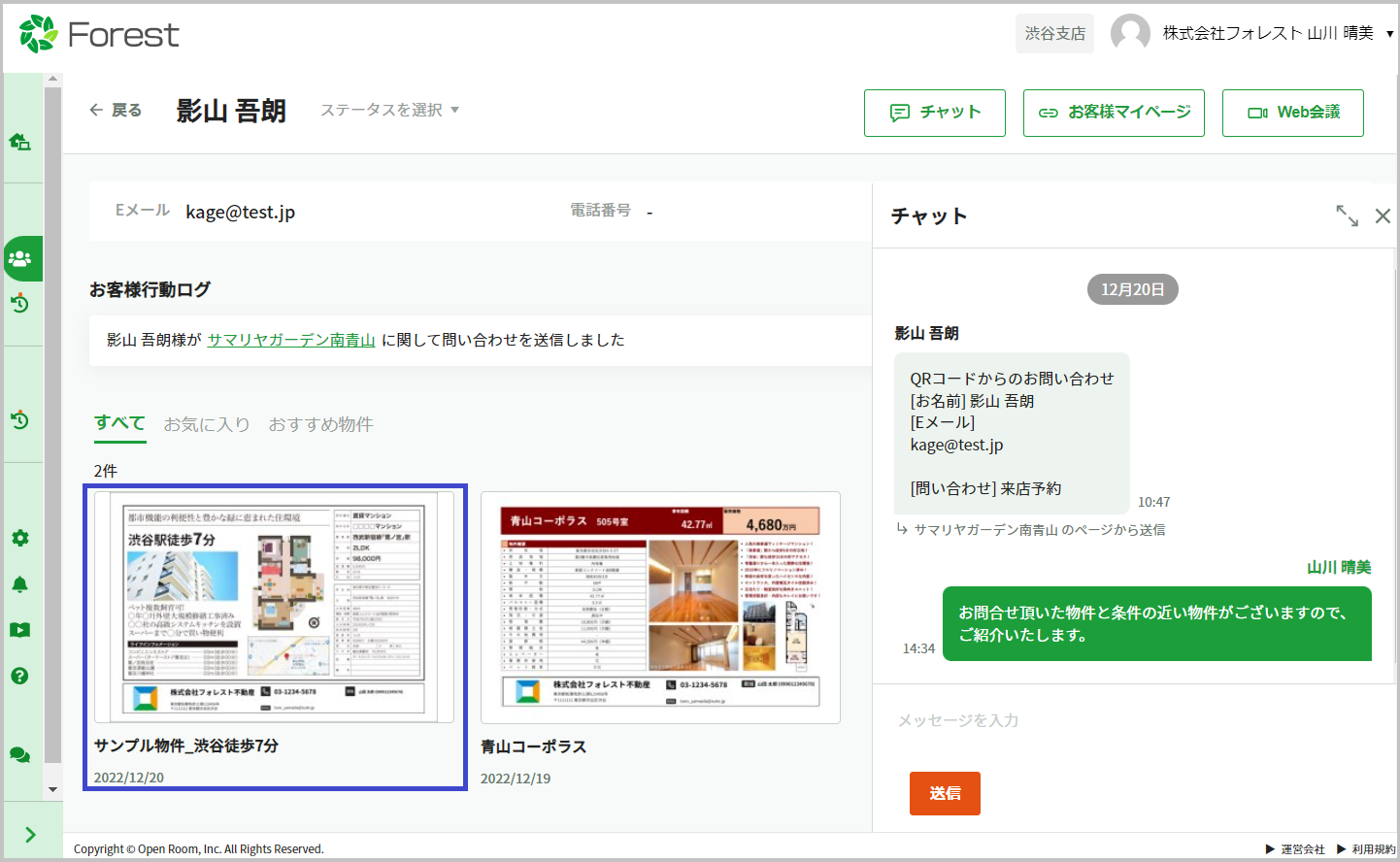Open chat bubbles icon in sidebar
The width and height of the screenshot is (1400, 862).
point(19,754)
